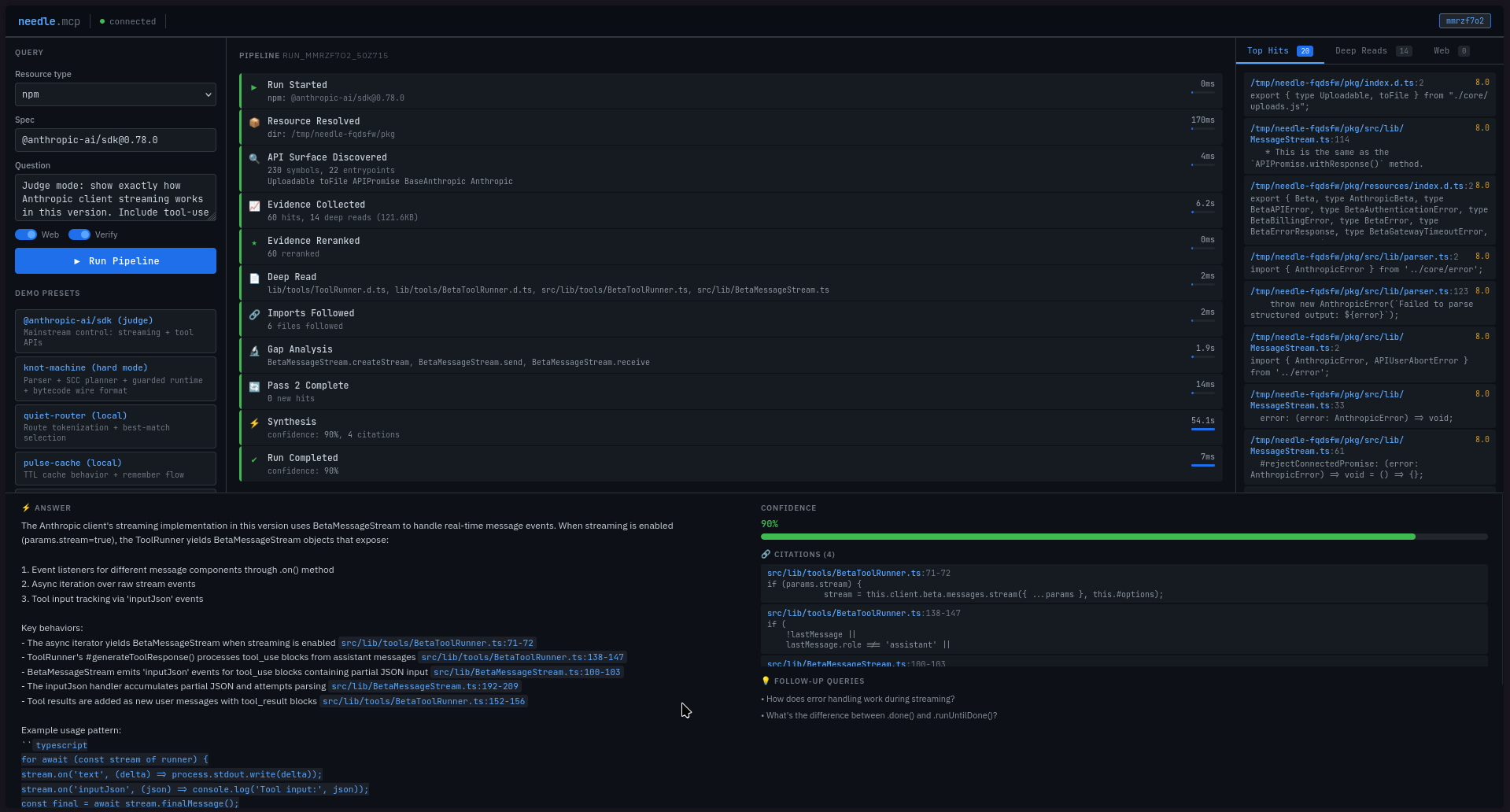1510x812 pixels.
Task: Select the knot-machine (hard mode) preset
Action: (x=116, y=379)
